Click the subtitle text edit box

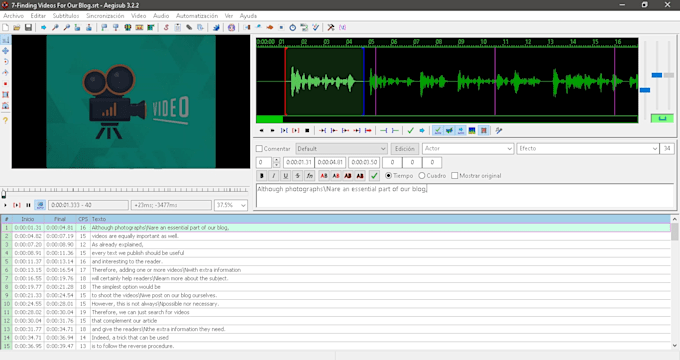point(464,196)
